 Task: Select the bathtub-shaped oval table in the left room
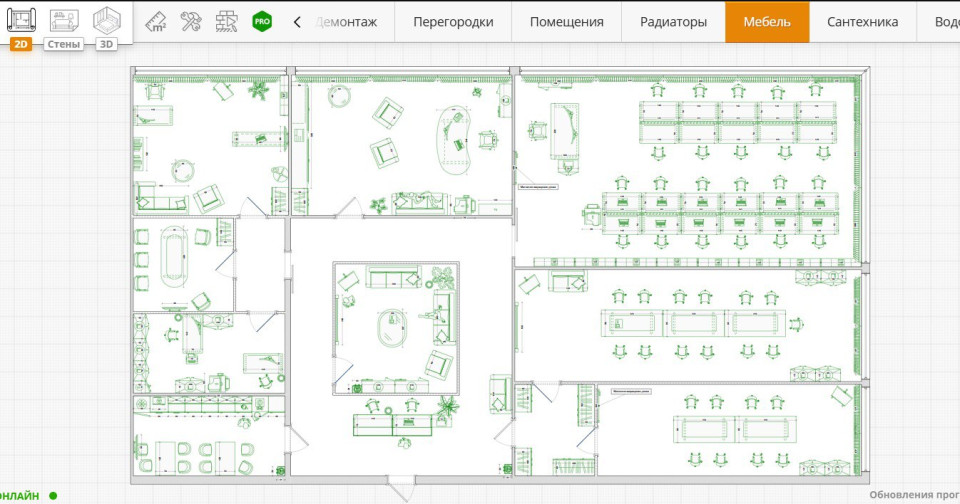click(x=174, y=257)
